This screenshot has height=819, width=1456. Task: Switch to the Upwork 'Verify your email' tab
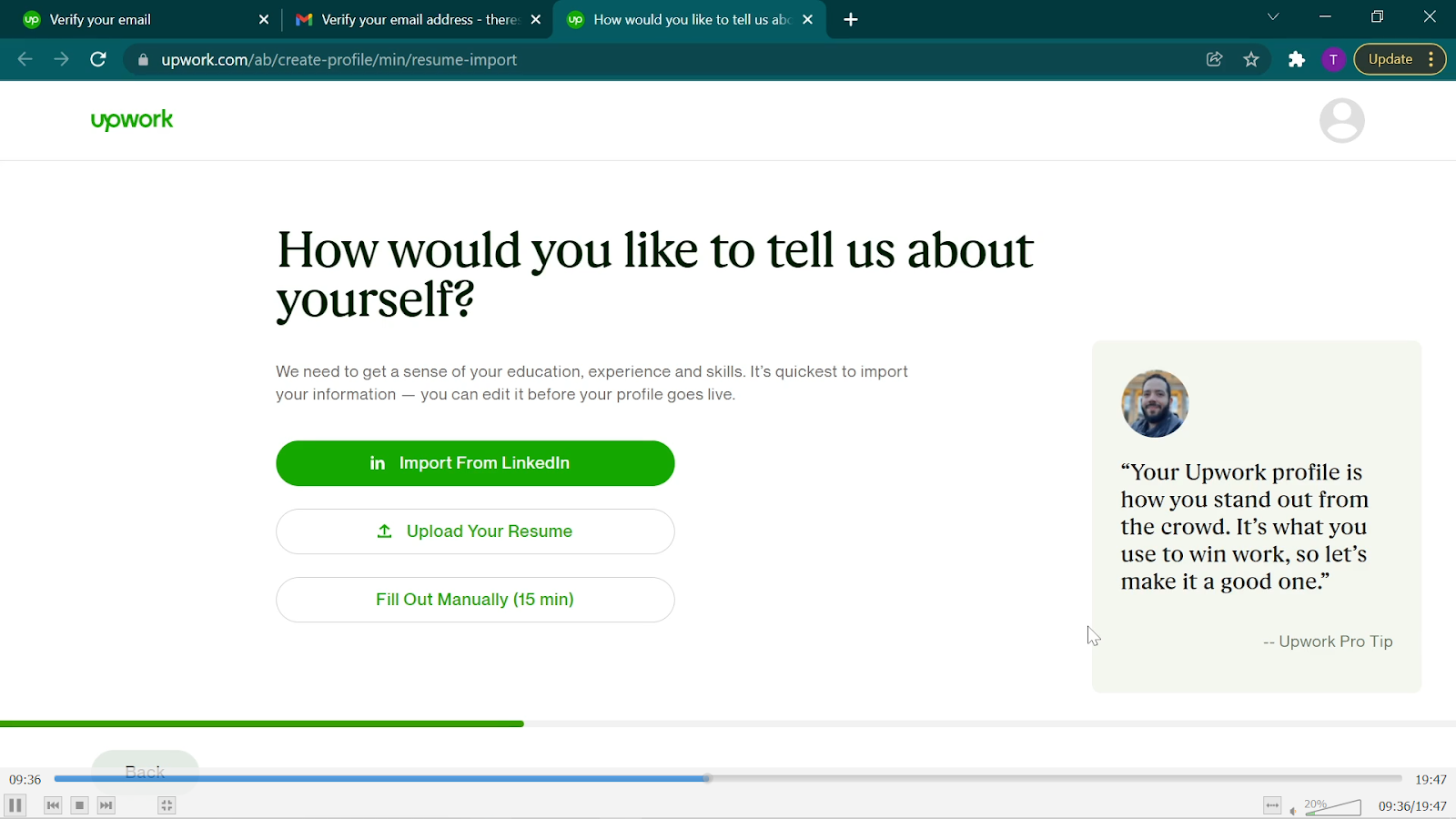point(146,19)
